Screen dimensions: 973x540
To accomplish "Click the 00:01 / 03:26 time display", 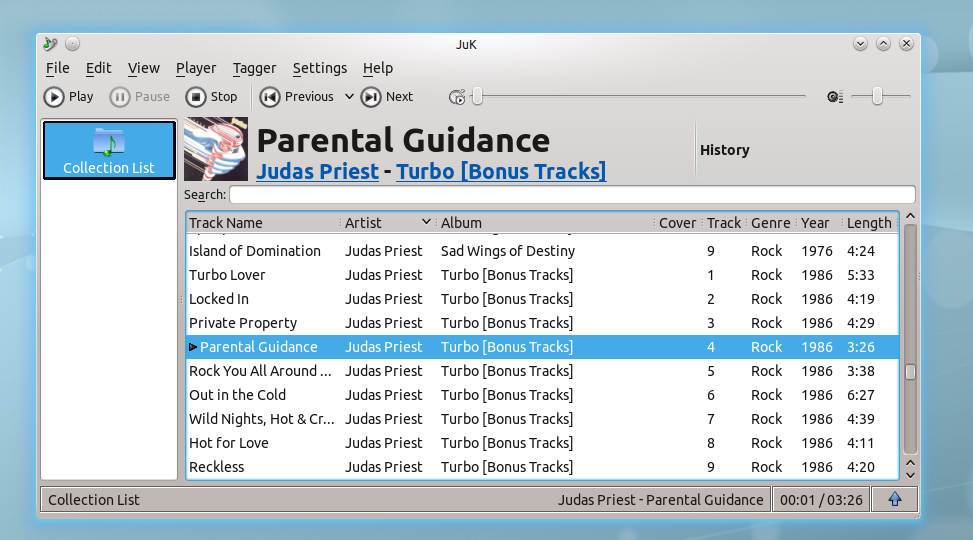I will coord(821,500).
